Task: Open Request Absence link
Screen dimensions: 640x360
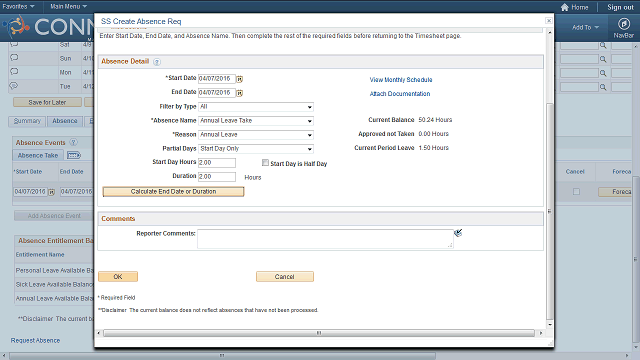Action: coord(36,340)
